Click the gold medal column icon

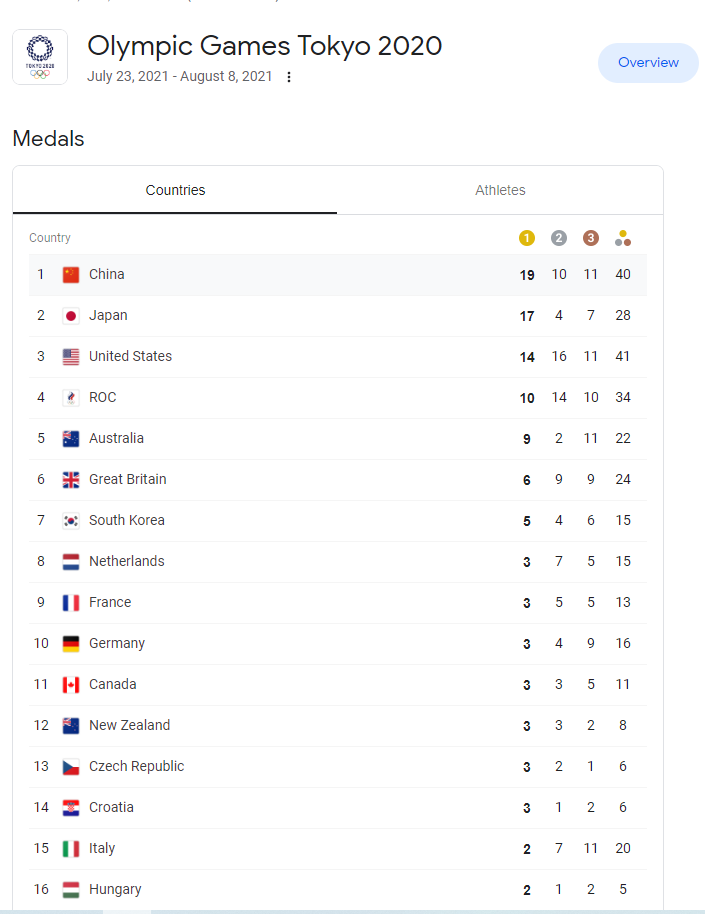tap(527, 238)
